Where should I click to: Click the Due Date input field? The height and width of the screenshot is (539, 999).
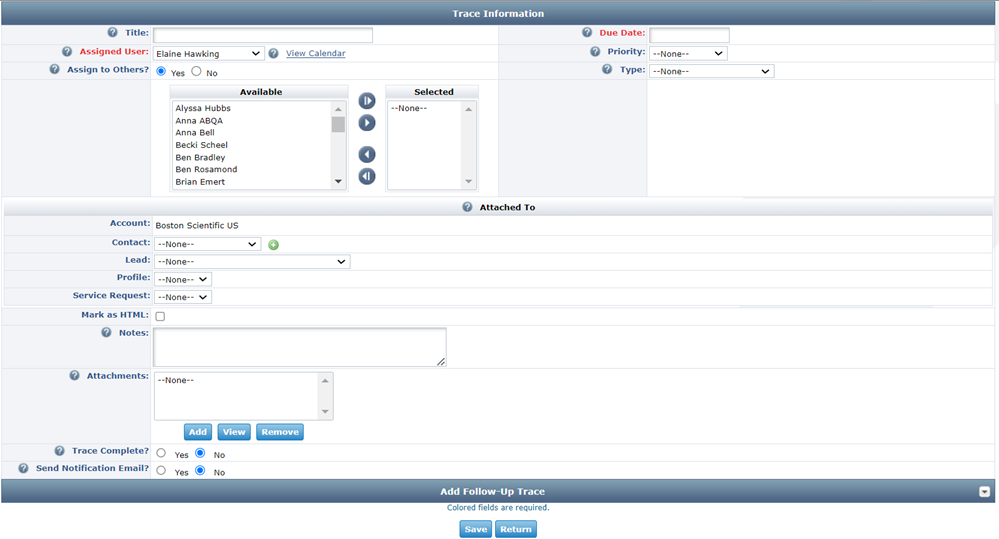coord(689,35)
